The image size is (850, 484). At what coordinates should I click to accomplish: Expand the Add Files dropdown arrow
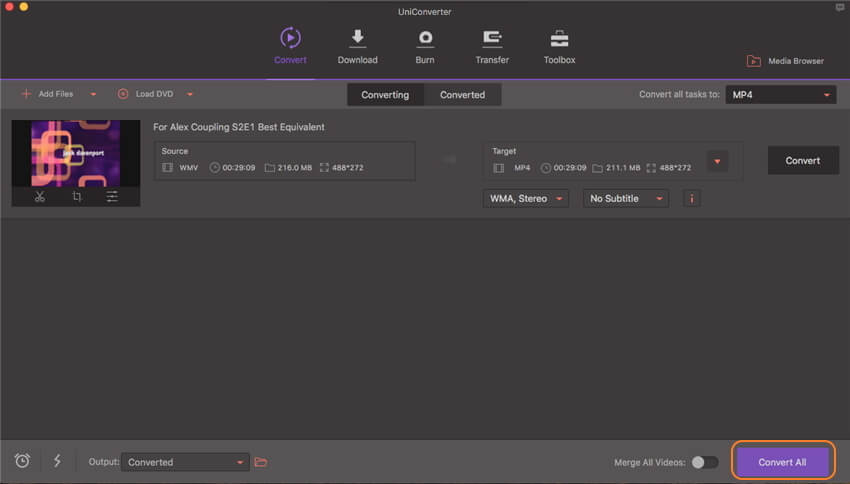pyautogui.click(x=93, y=94)
